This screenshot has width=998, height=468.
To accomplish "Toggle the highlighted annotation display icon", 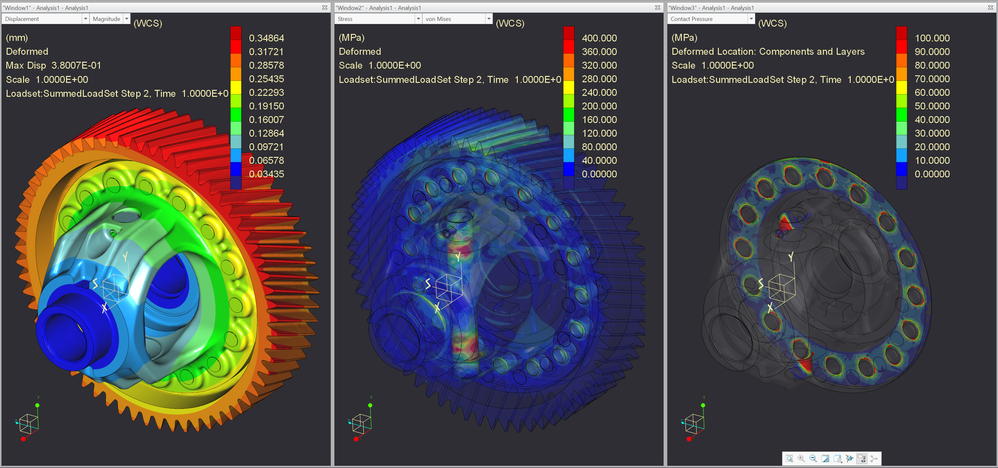I will click(861, 458).
